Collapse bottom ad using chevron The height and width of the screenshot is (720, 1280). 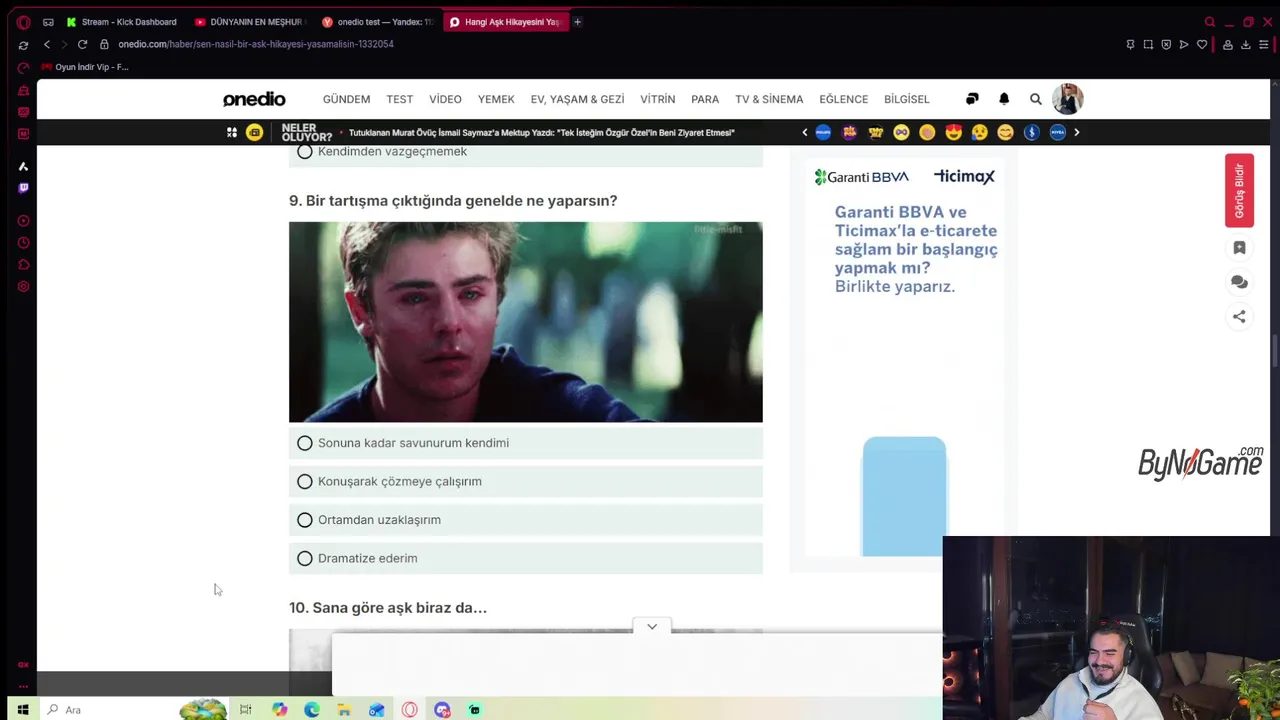tap(652, 626)
